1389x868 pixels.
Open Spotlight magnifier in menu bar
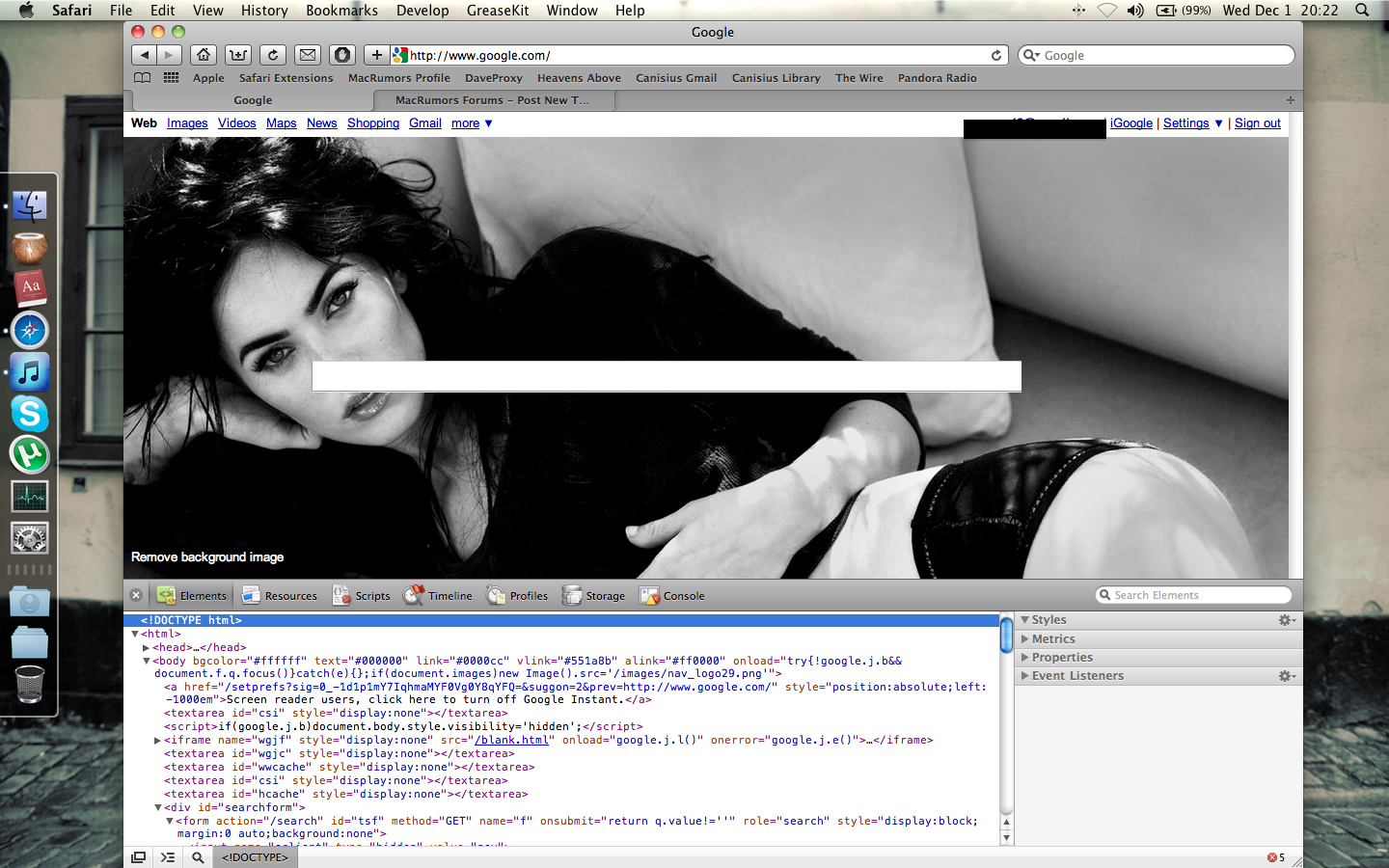pyautogui.click(x=1362, y=11)
